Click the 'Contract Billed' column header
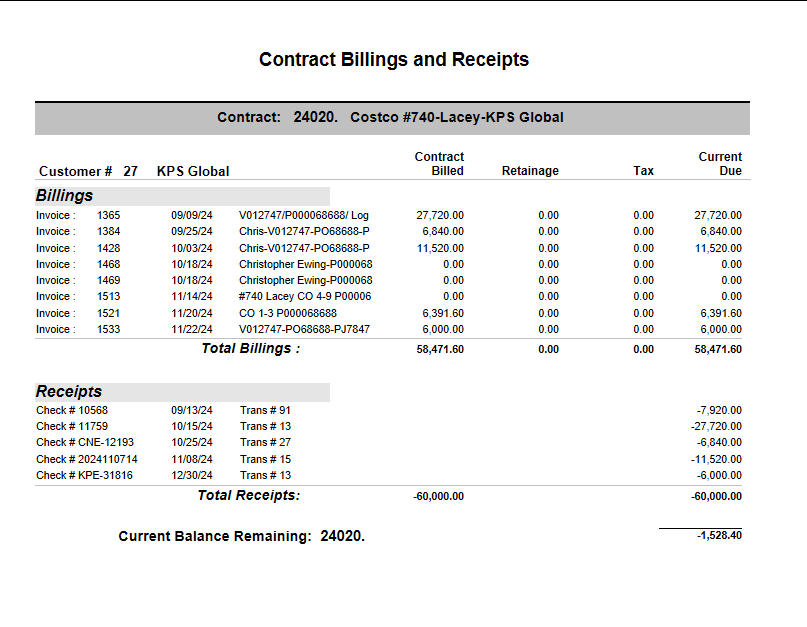The image size is (807, 627). (440, 164)
